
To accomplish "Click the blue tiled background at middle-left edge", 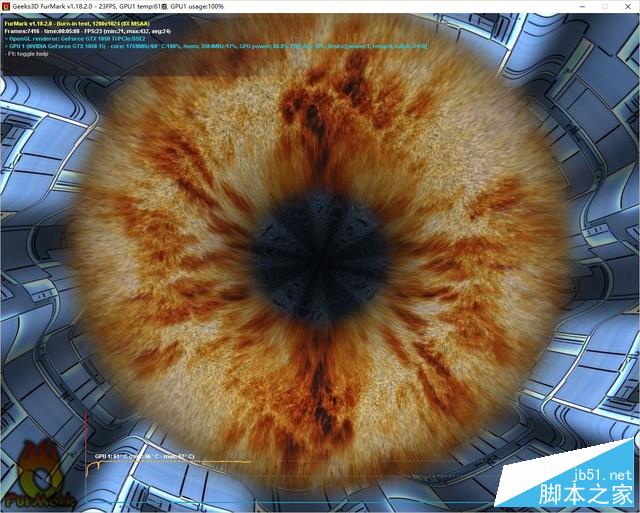I will [20, 260].
